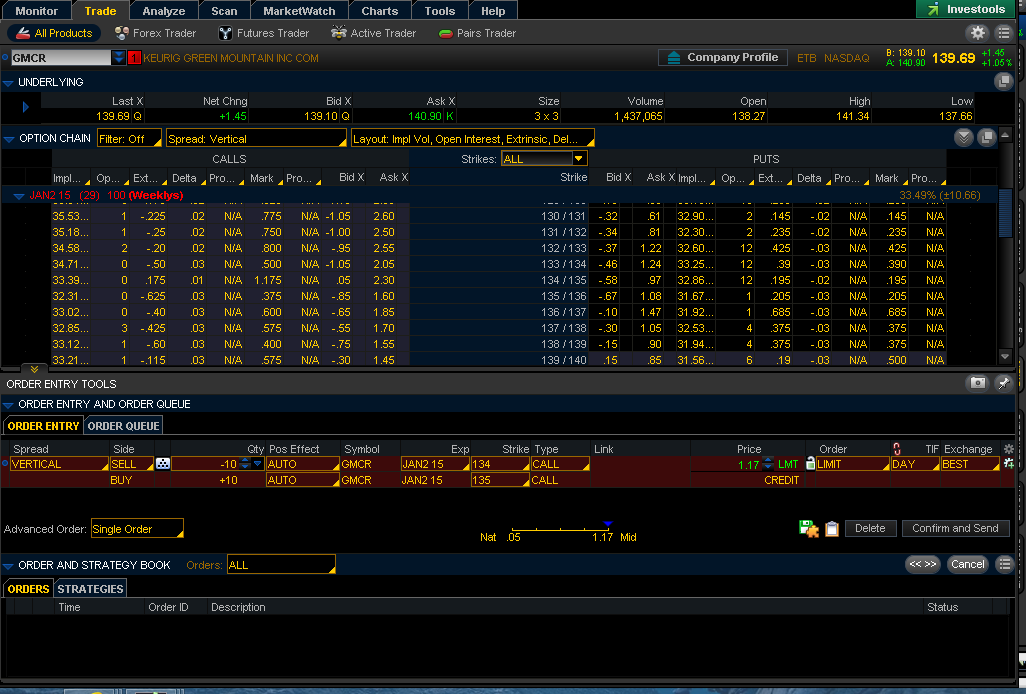1026x694 pixels.
Task: Take snapshot with Order Entry Tools camera icon
Action: 978,383
